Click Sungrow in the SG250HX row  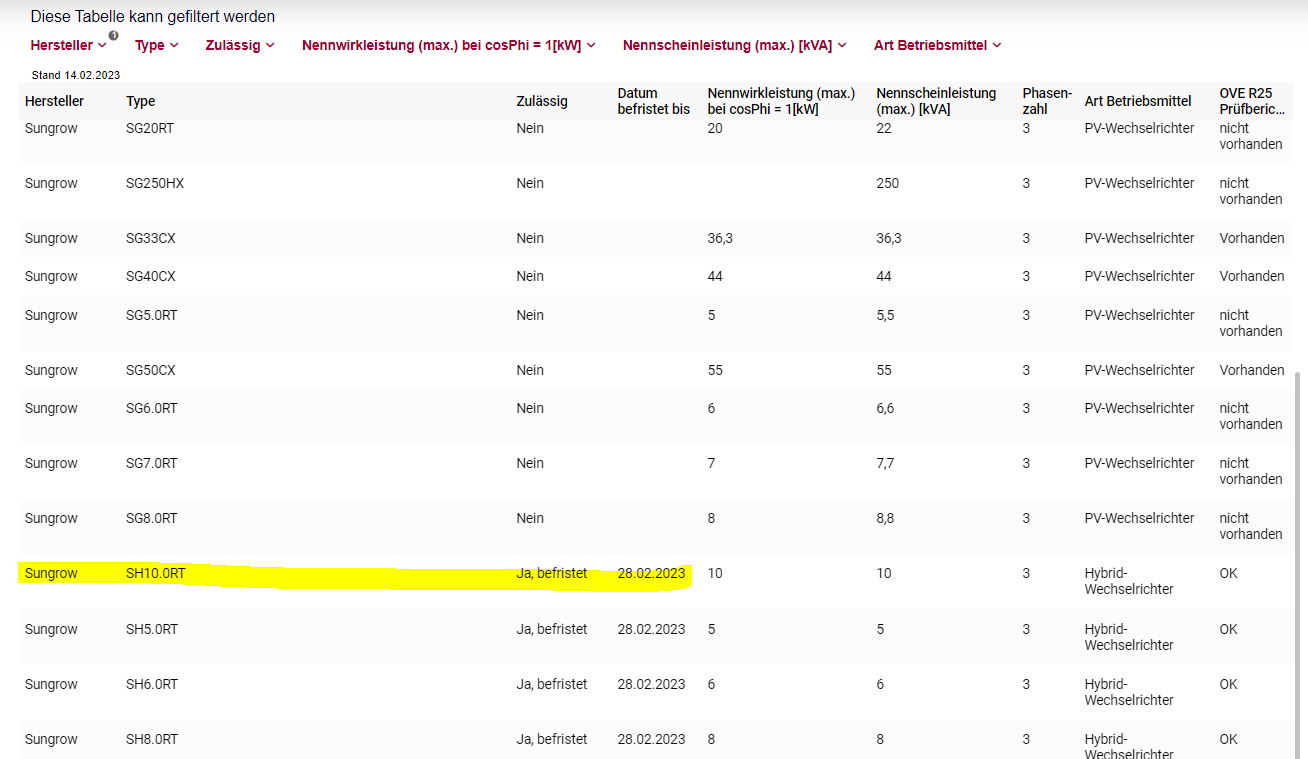tap(51, 183)
